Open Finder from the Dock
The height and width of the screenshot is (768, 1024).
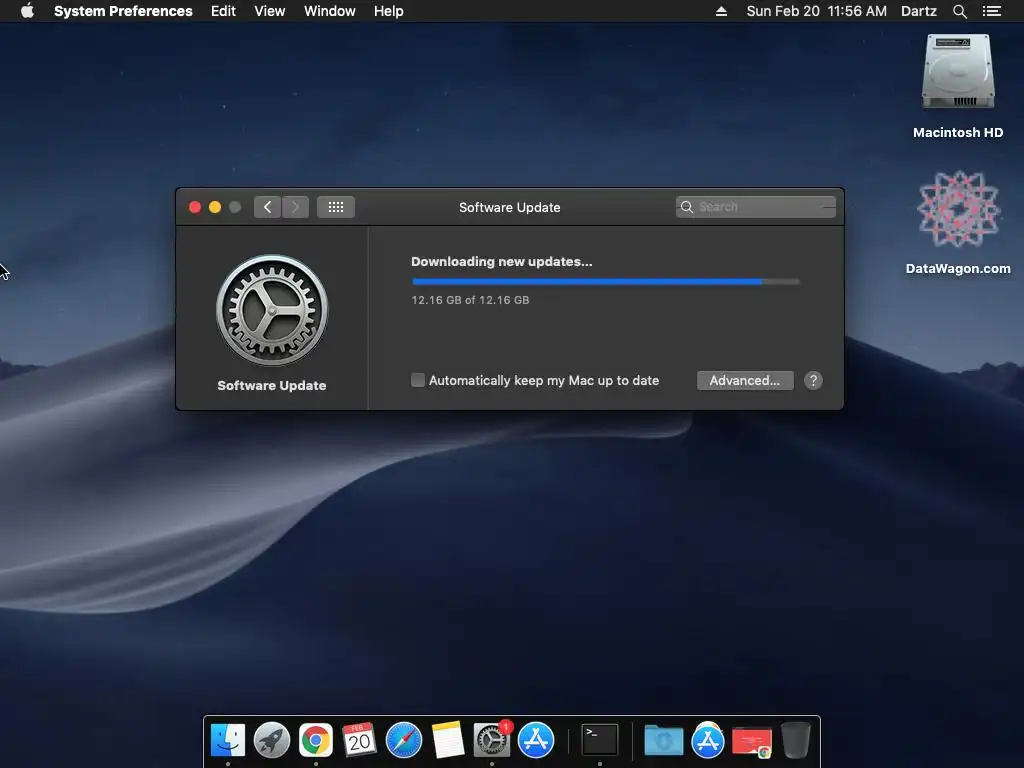tap(228, 740)
